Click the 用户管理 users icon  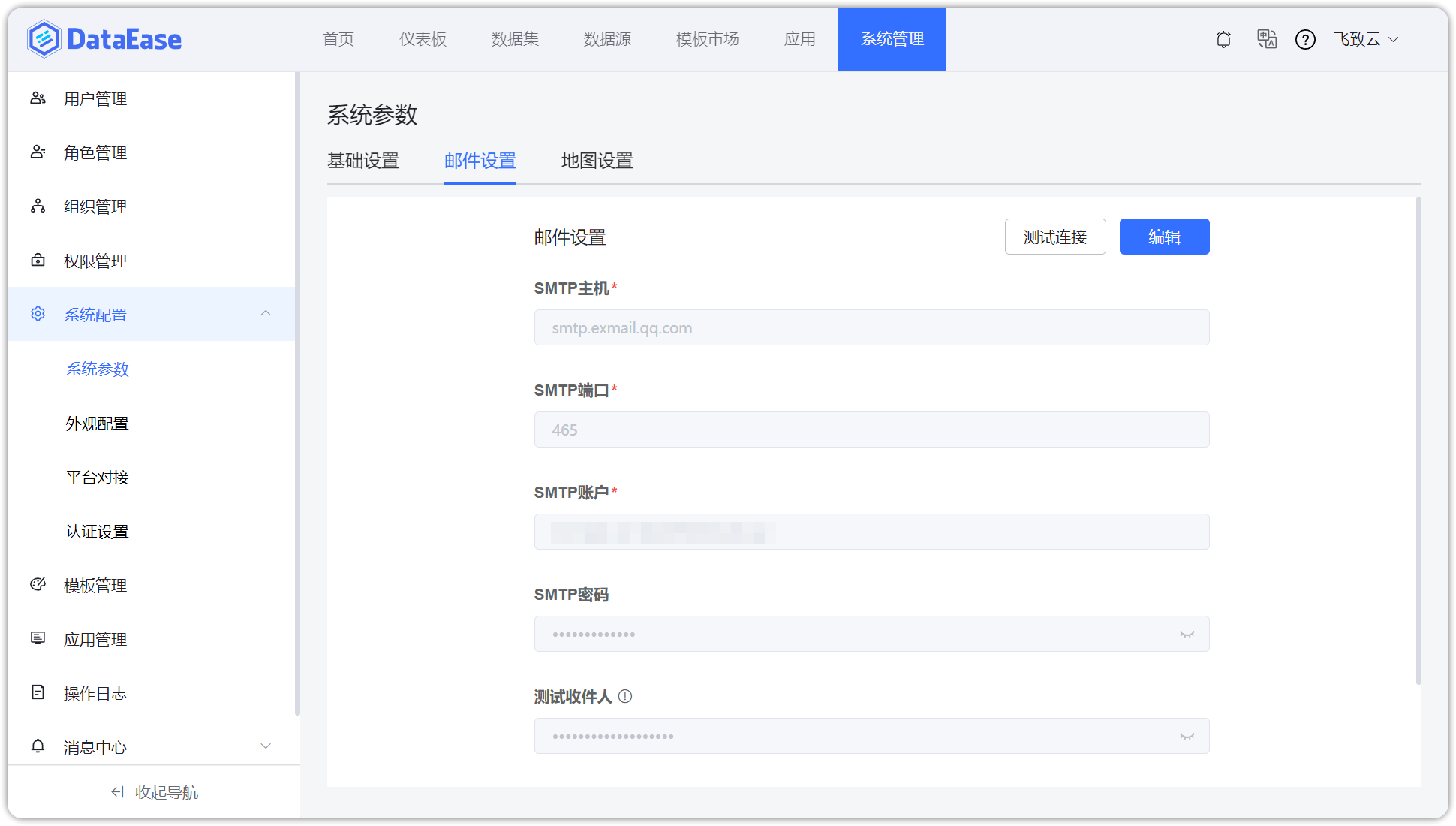pyautogui.click(x=38, y=98)
